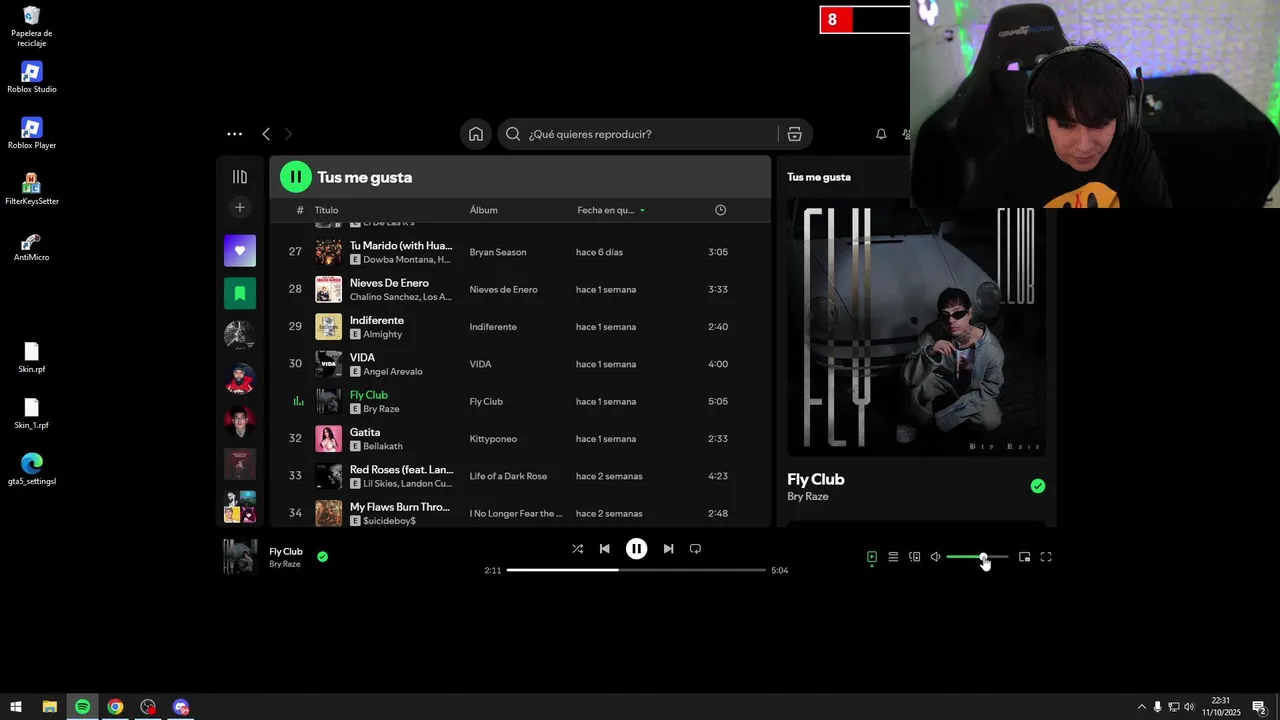Viewport: 1280px width, 720px height.
Task: Go back with the left arrow
Action: (266, 134)
